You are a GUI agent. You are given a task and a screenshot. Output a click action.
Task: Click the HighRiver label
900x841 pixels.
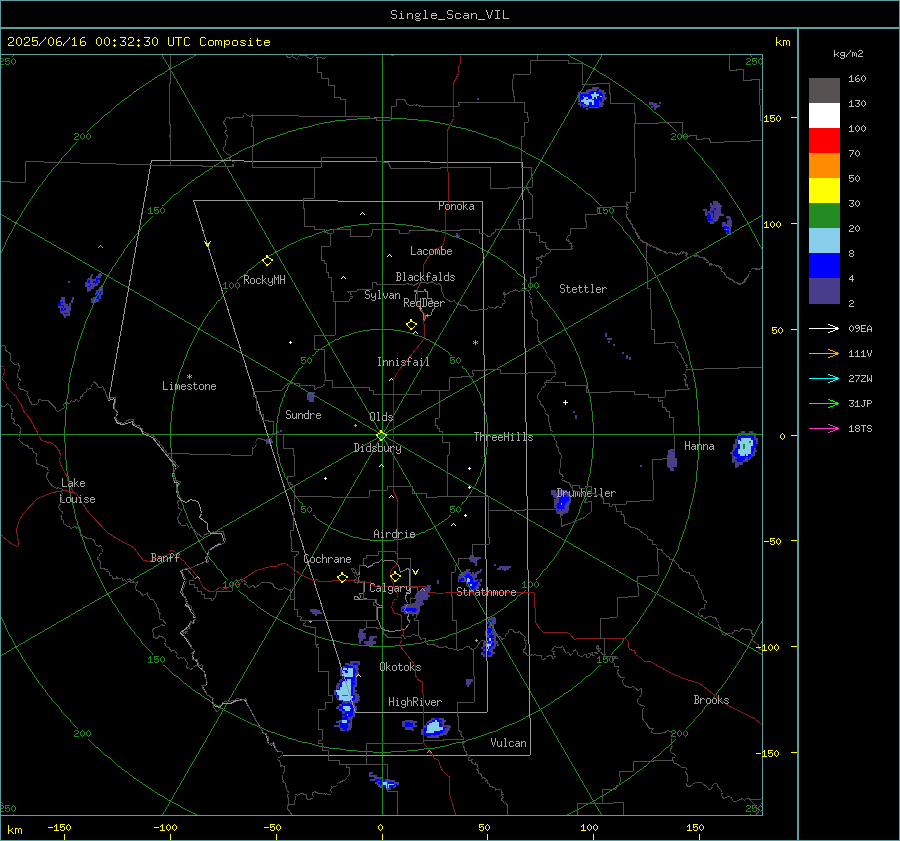(x=415, y=703)
